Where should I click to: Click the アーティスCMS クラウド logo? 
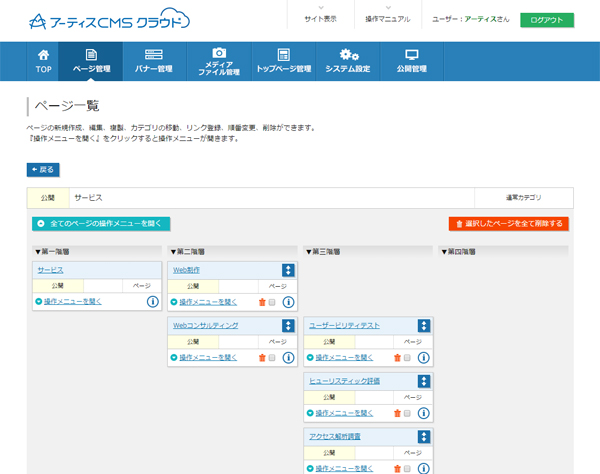[x=109, y=19]
